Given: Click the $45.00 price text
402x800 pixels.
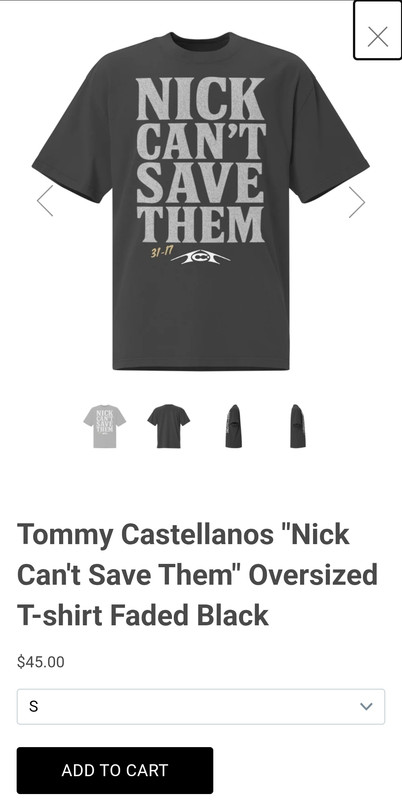Looking at the screenshot, I should coord(41,662).
